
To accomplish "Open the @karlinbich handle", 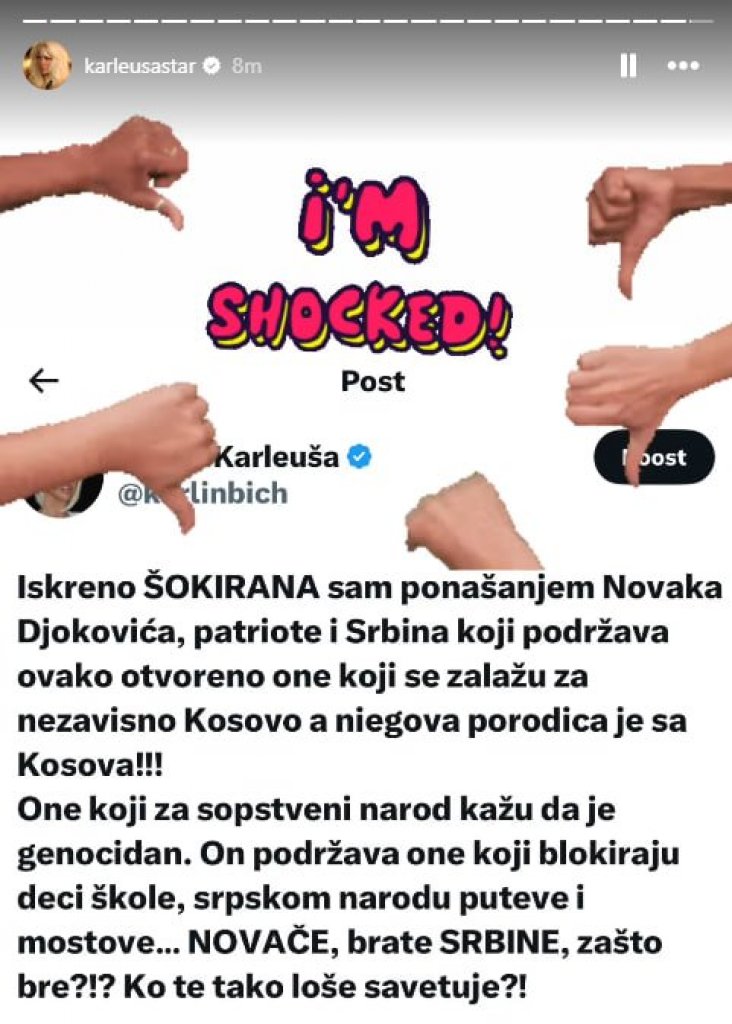I will (x=202, y=493).
